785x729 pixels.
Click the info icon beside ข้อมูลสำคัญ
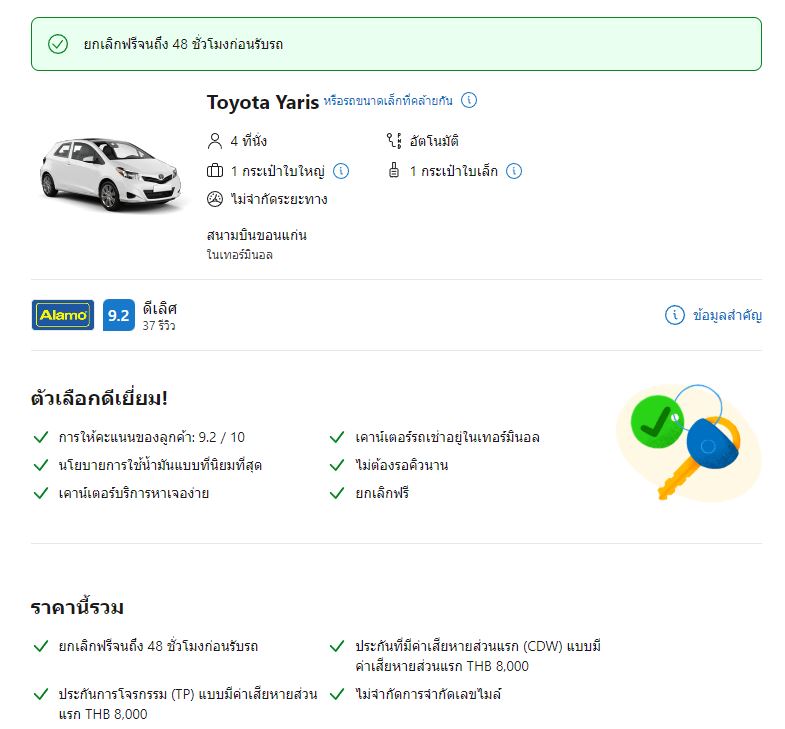[x=674, y=315]
